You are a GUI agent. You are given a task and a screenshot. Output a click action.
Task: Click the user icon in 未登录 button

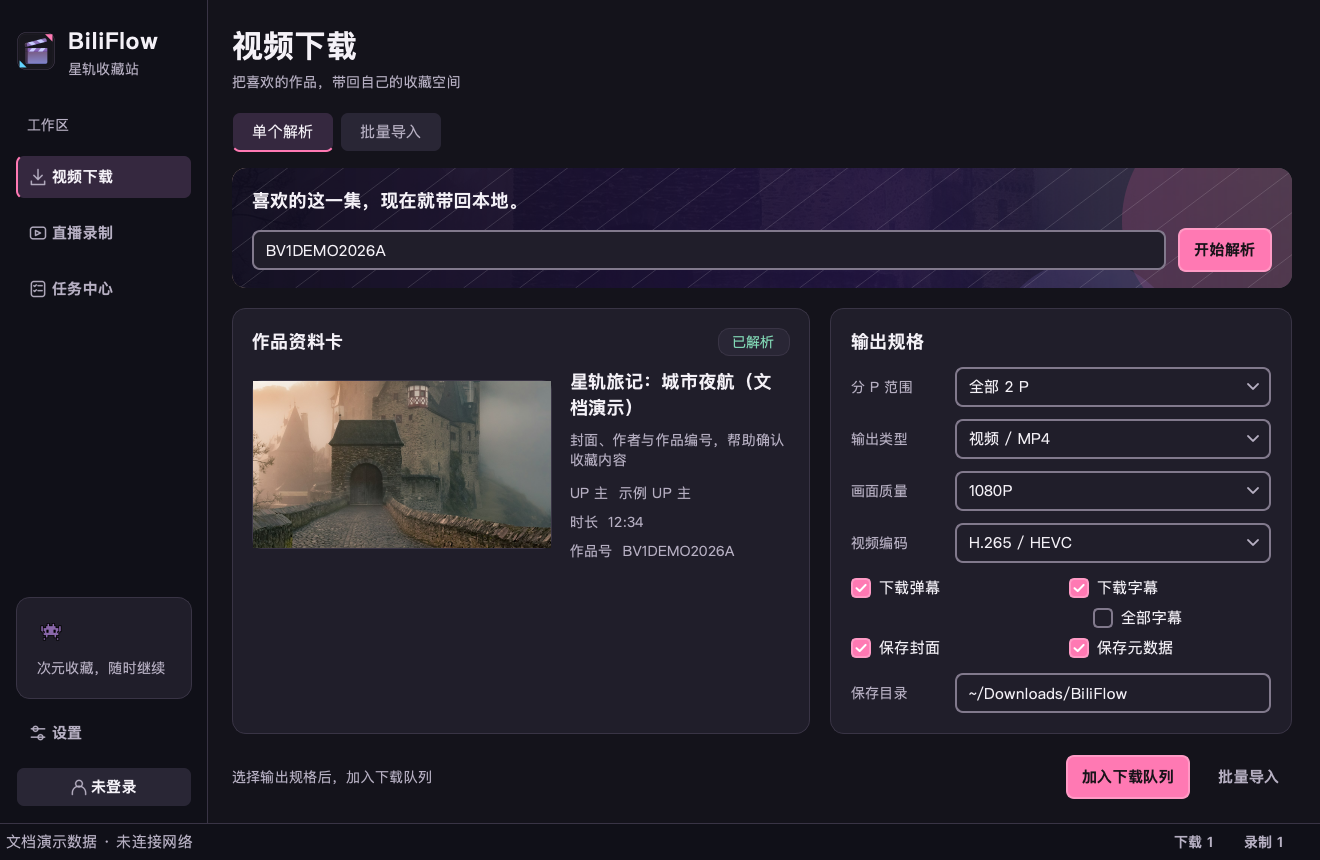78,787
